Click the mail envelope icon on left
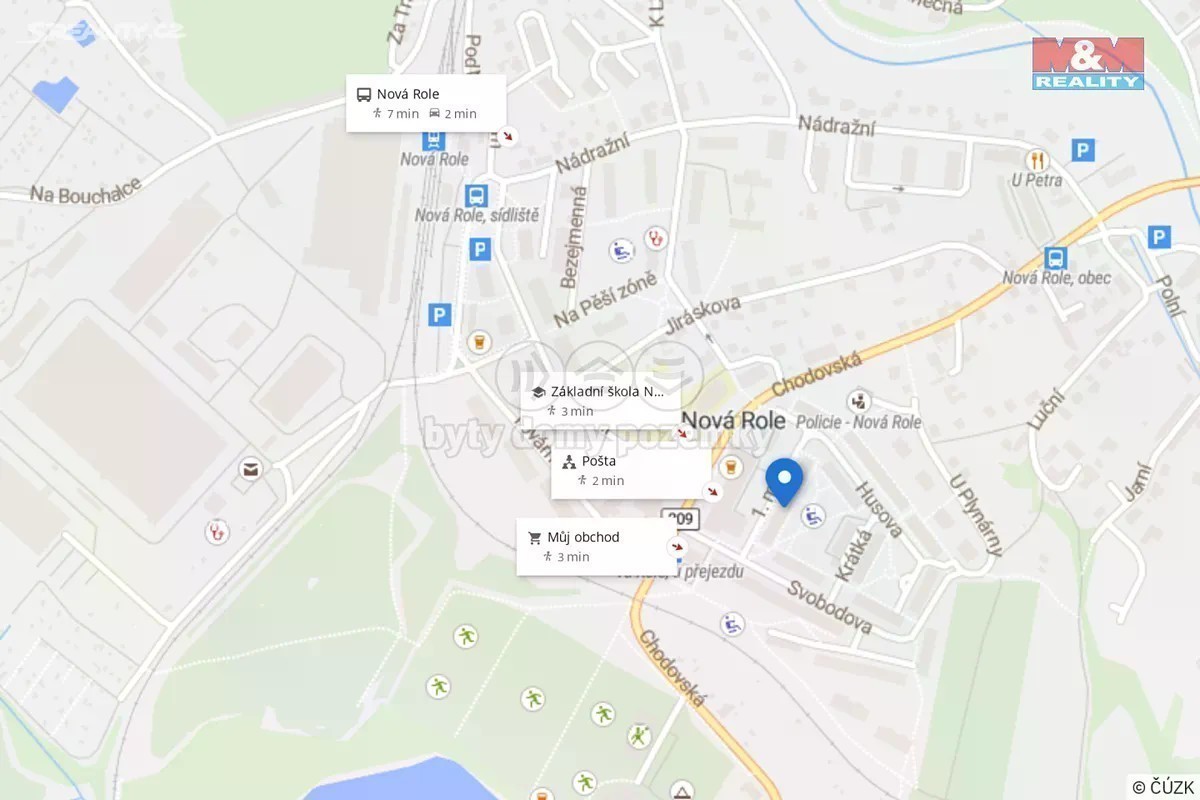 click(x=249, y=469)
